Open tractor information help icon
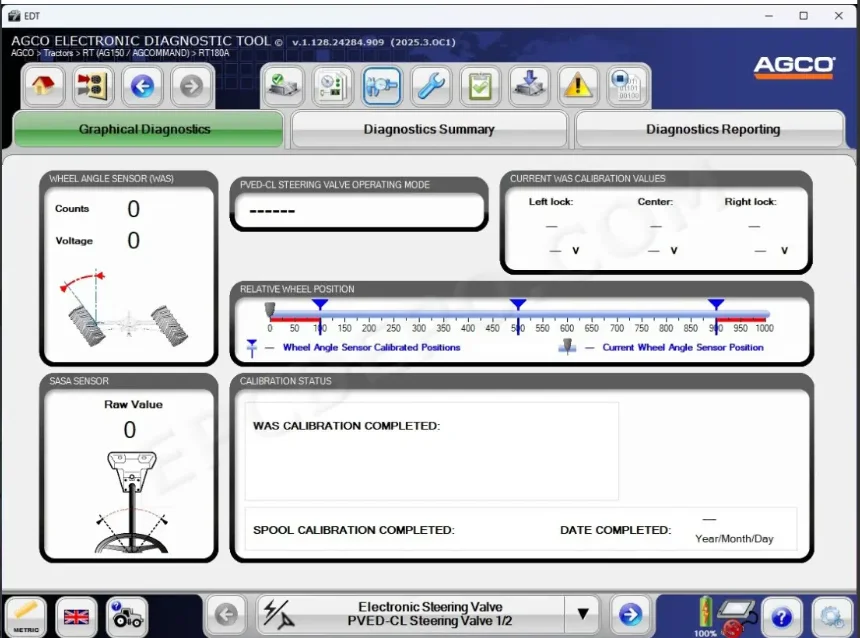This screenshot has height=638, width=860. click(x=127, y=617)
